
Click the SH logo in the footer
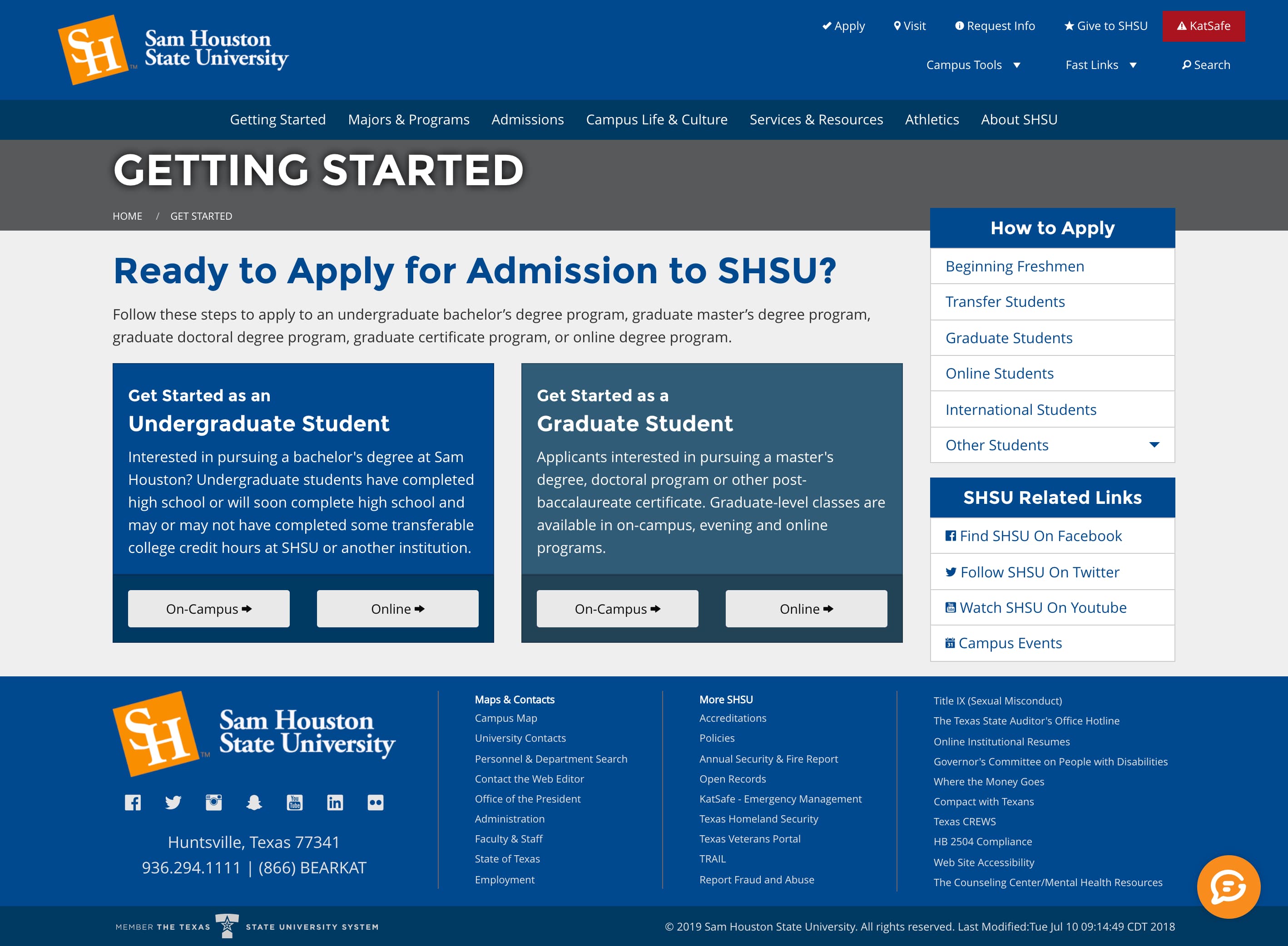(156, 734)
